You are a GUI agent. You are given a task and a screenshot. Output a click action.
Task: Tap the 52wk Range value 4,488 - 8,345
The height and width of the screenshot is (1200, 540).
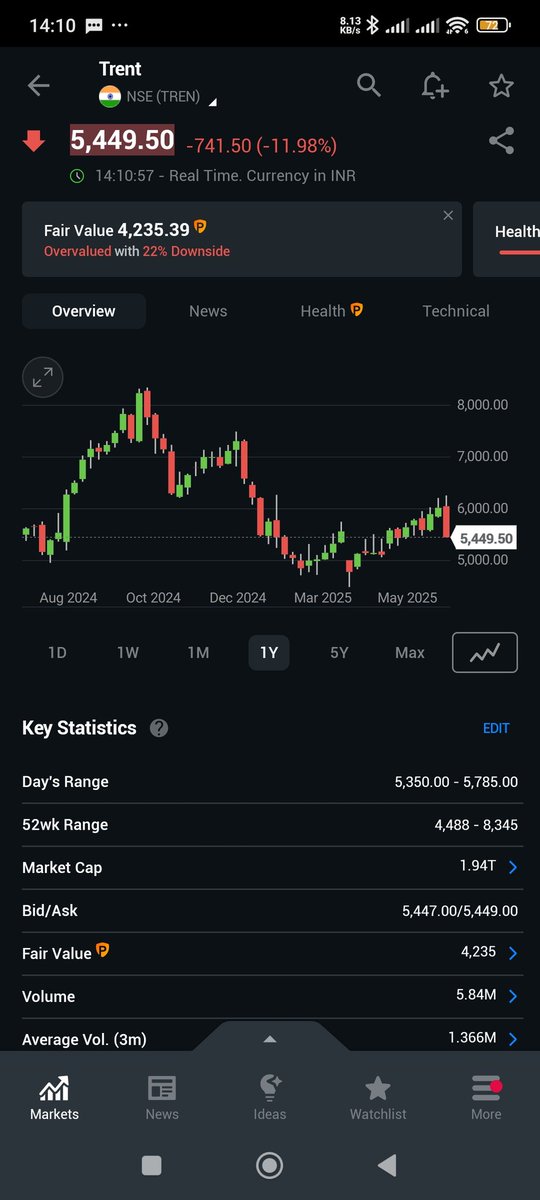476,825
